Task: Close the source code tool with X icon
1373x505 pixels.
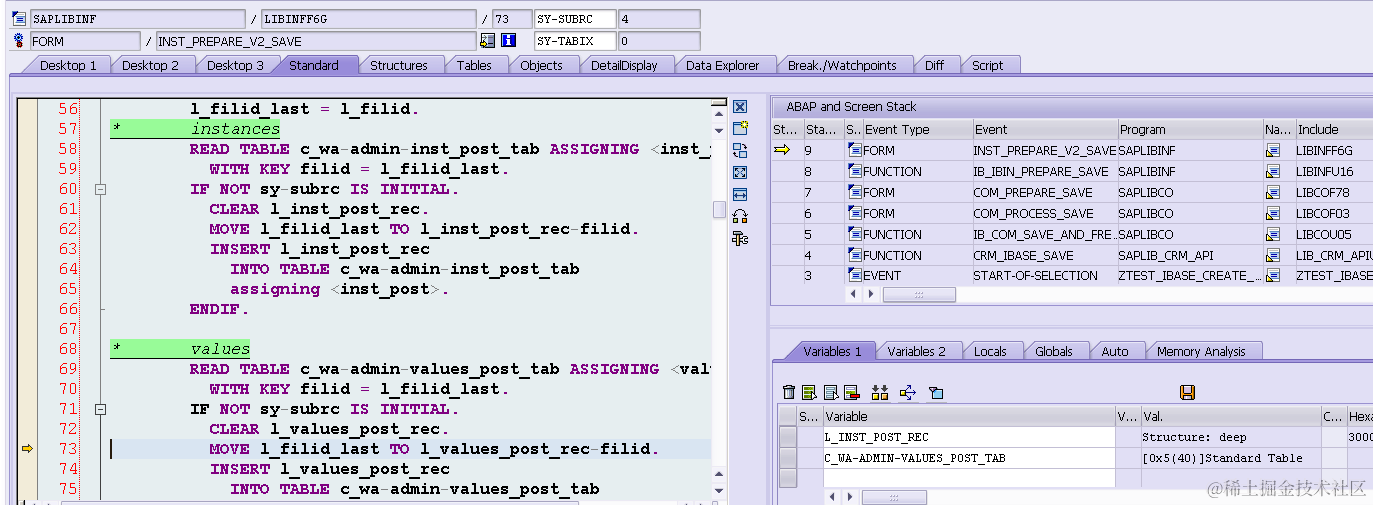Action: (x=740, y=106)
